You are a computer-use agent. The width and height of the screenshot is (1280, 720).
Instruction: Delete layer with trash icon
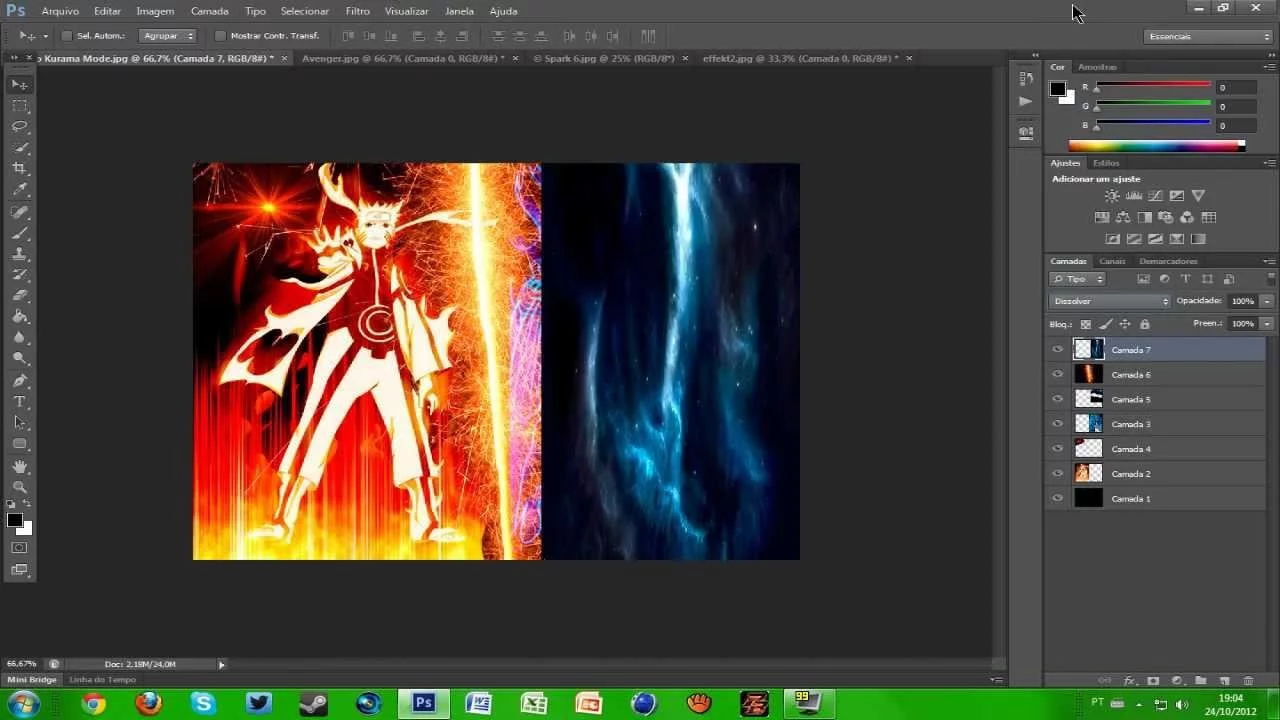(x=1248, y=681)
